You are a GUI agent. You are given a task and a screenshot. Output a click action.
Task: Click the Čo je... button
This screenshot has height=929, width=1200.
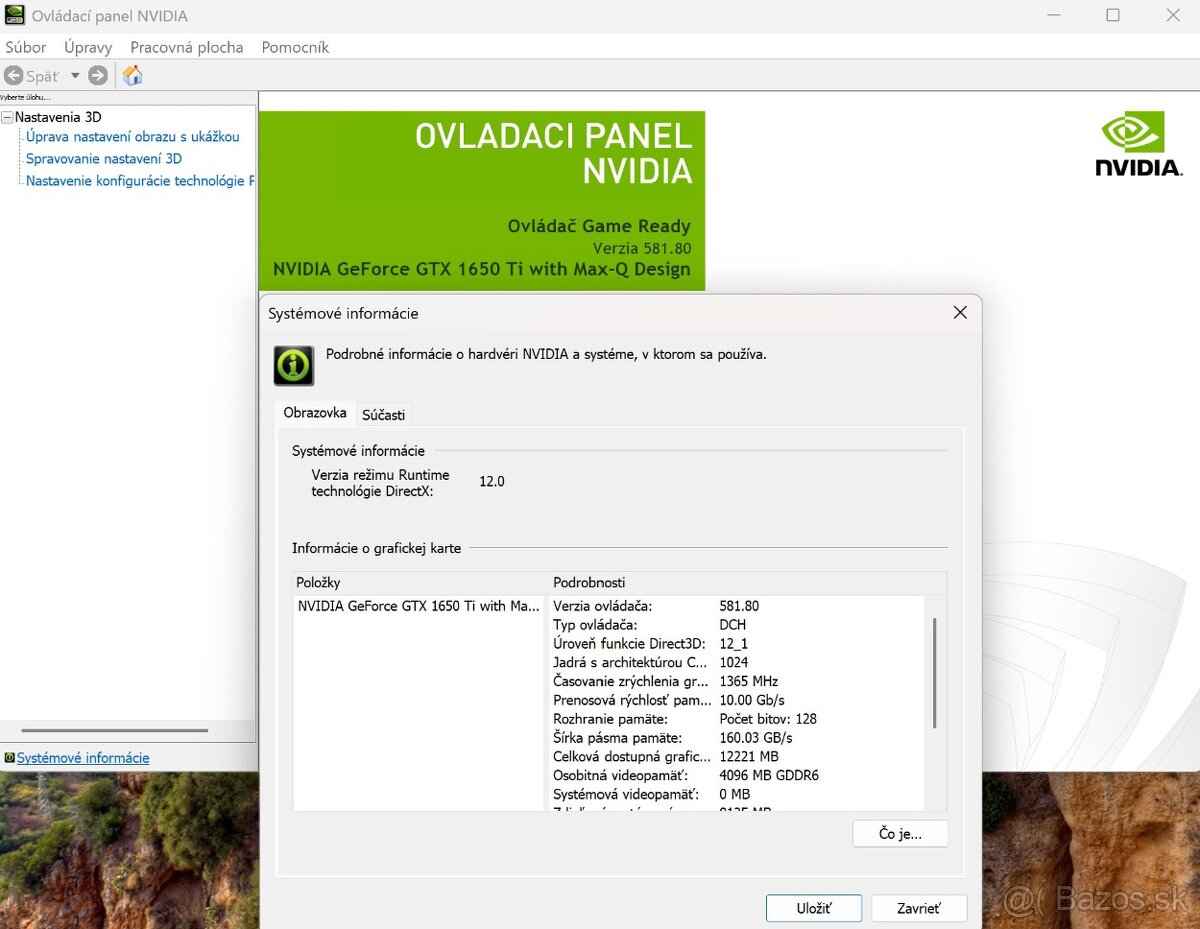point(899,833)
